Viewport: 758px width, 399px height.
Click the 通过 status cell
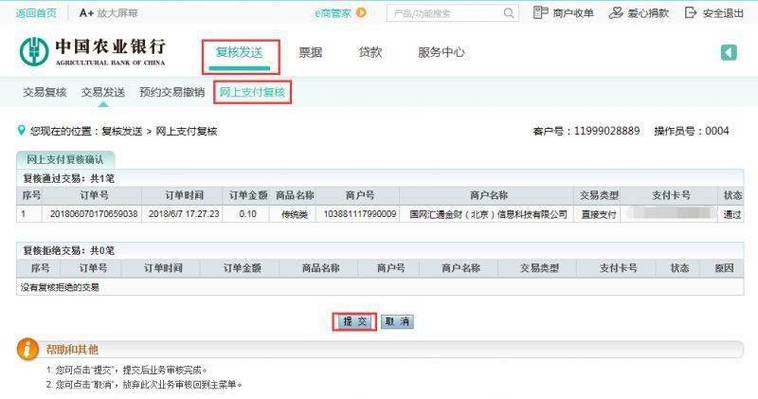click(x=732, y=214)
